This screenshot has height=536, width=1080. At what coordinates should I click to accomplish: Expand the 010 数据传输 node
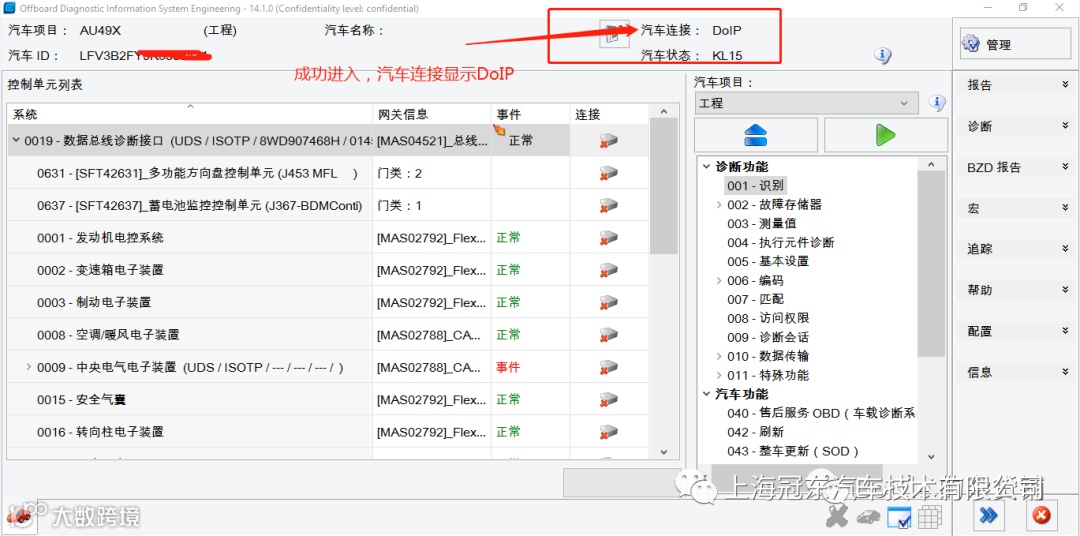pos(719,356)
